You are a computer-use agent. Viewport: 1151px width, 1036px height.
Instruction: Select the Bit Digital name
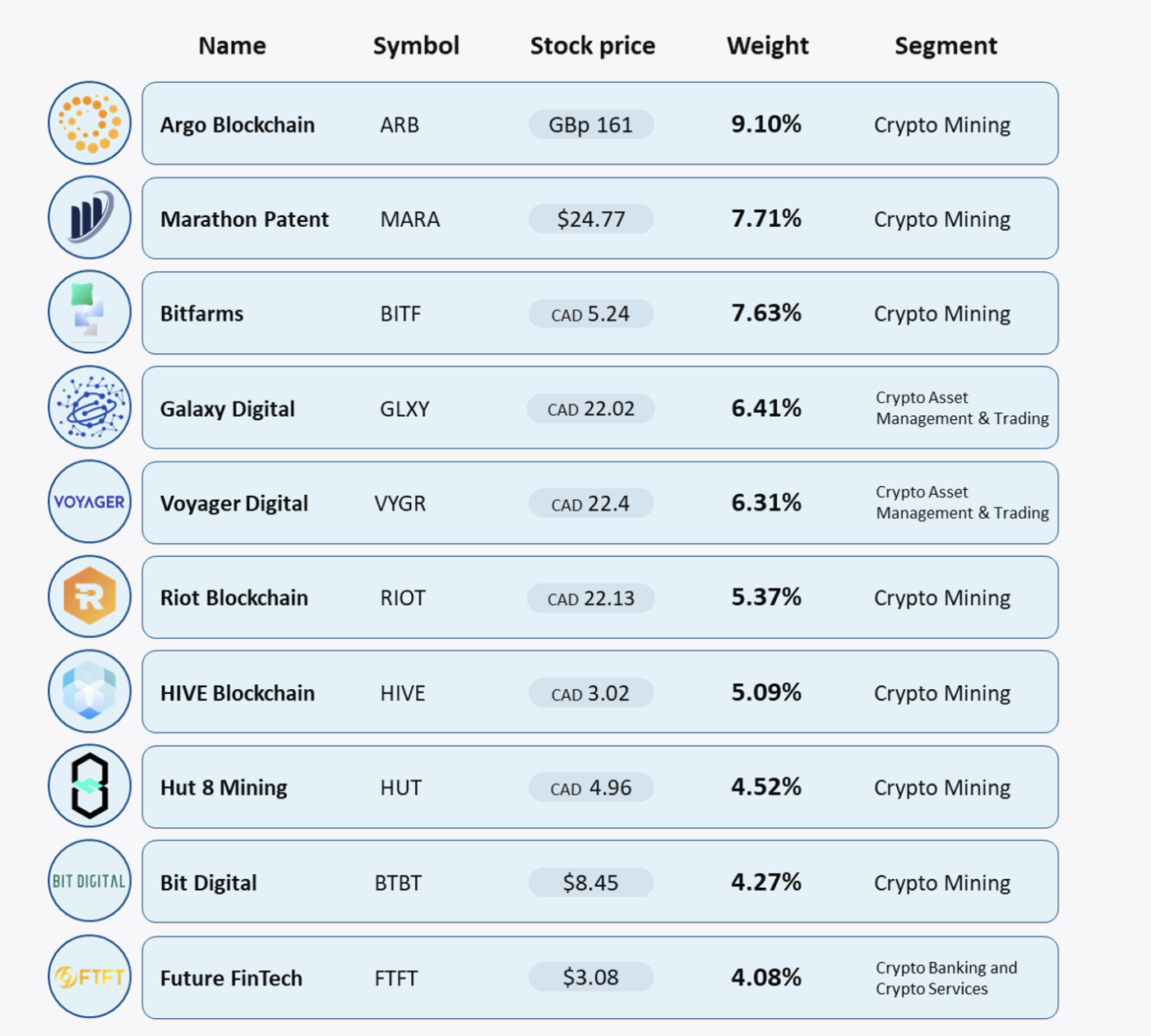(209, 883)
